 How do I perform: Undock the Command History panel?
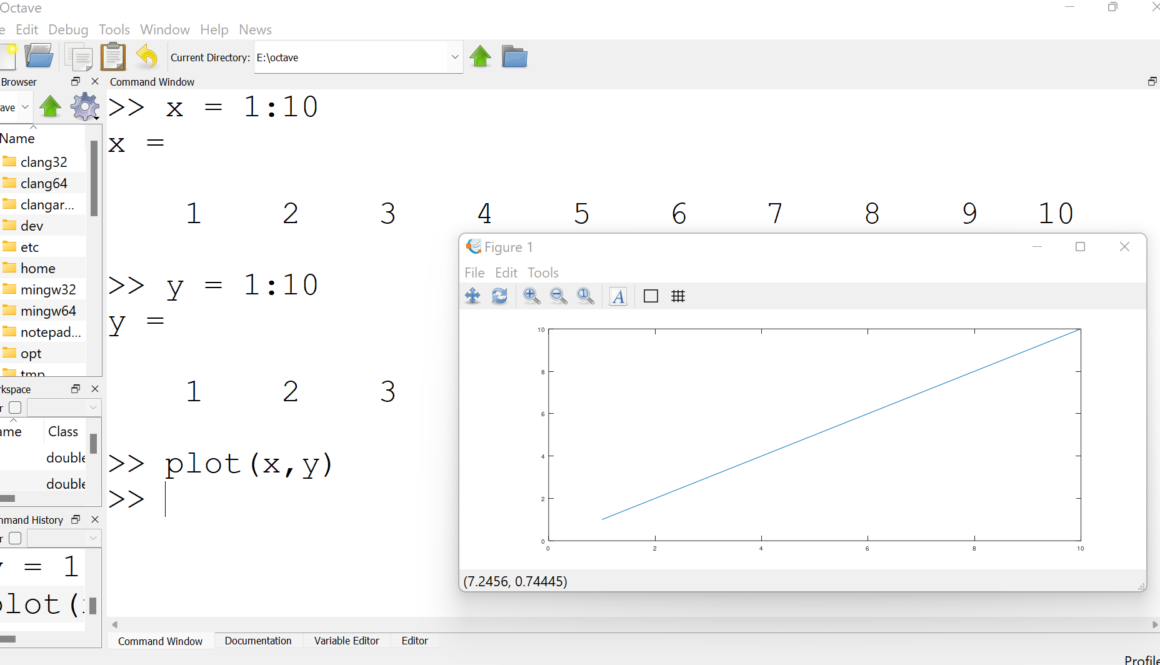click(x=75, y=519)
